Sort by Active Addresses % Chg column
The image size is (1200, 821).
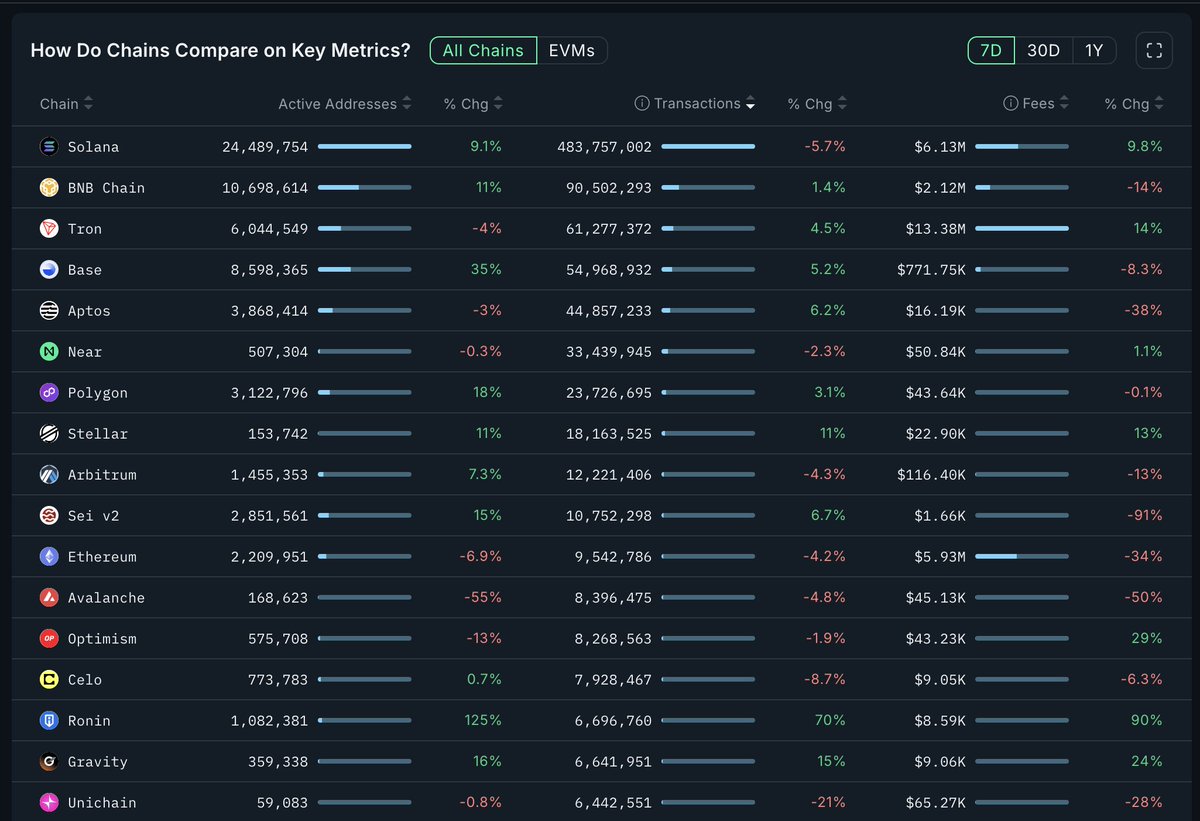pos(473,104)
